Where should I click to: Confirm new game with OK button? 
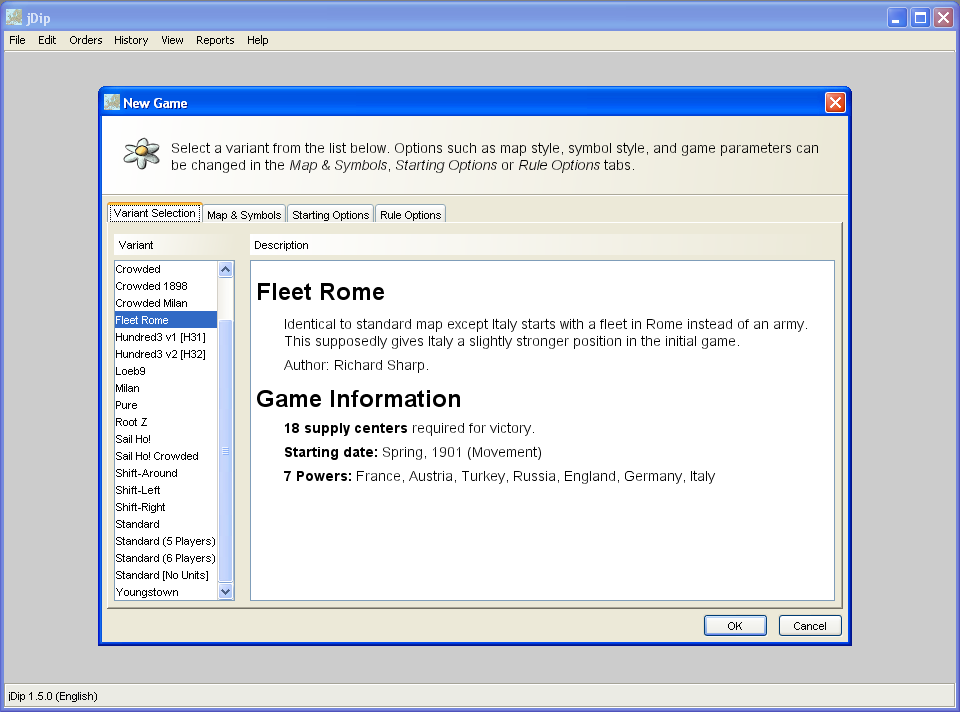[735, 626]
